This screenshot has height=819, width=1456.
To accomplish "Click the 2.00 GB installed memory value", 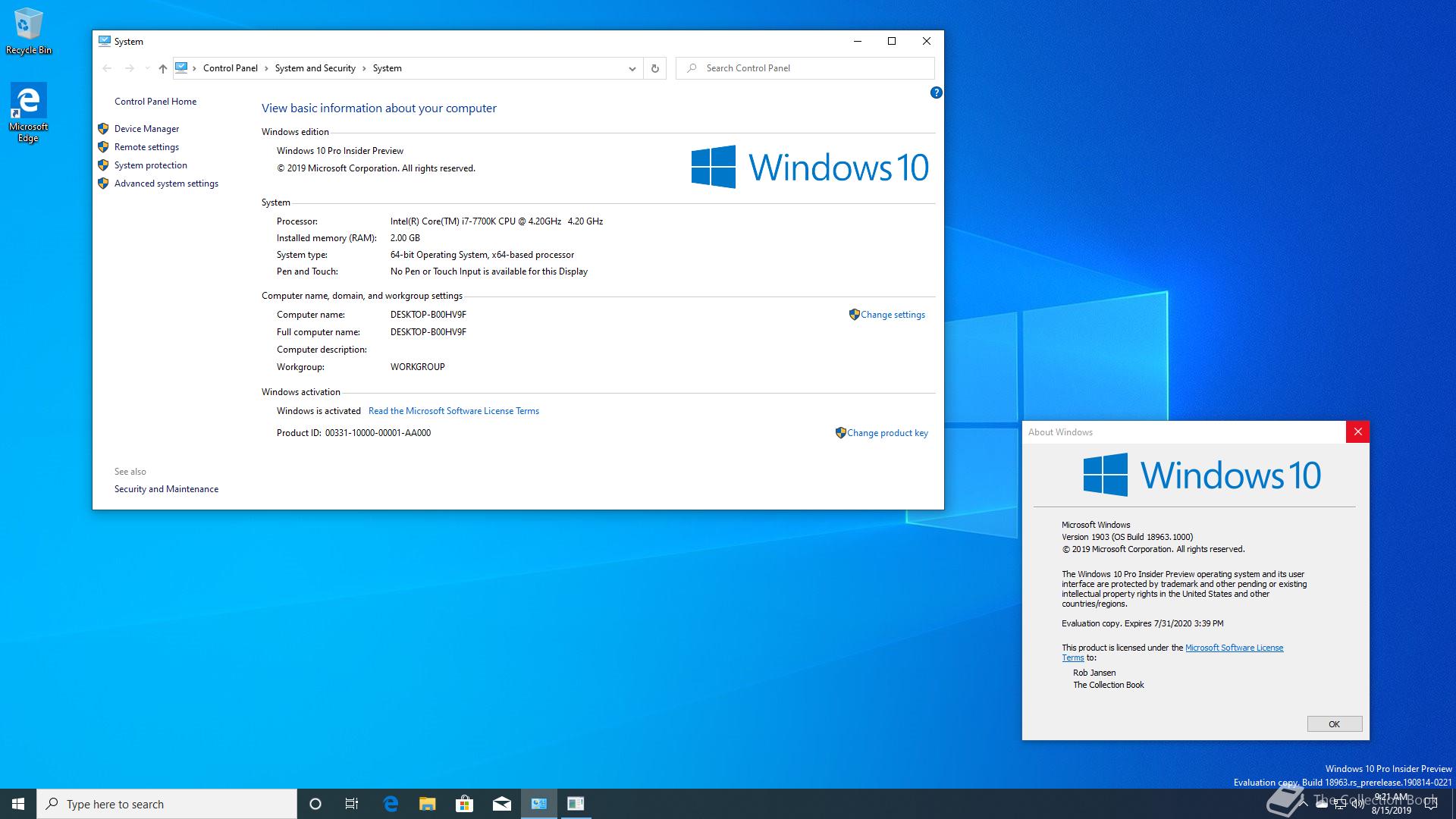I will coord(405,238).
